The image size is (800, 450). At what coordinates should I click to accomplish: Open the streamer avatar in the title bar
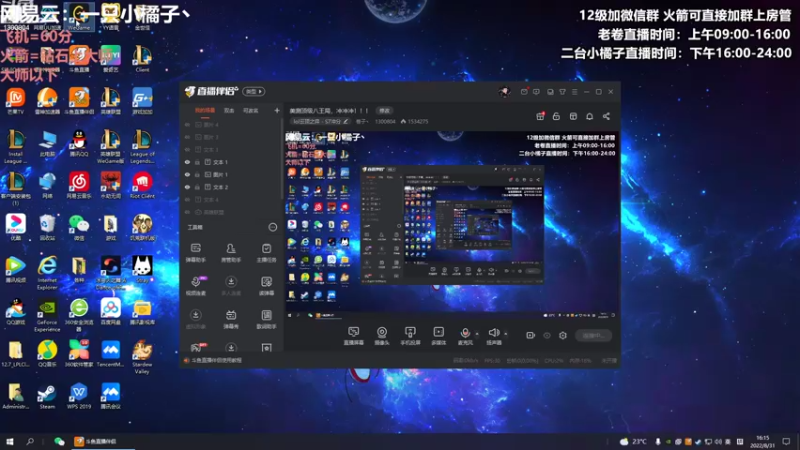coord(505,92)
